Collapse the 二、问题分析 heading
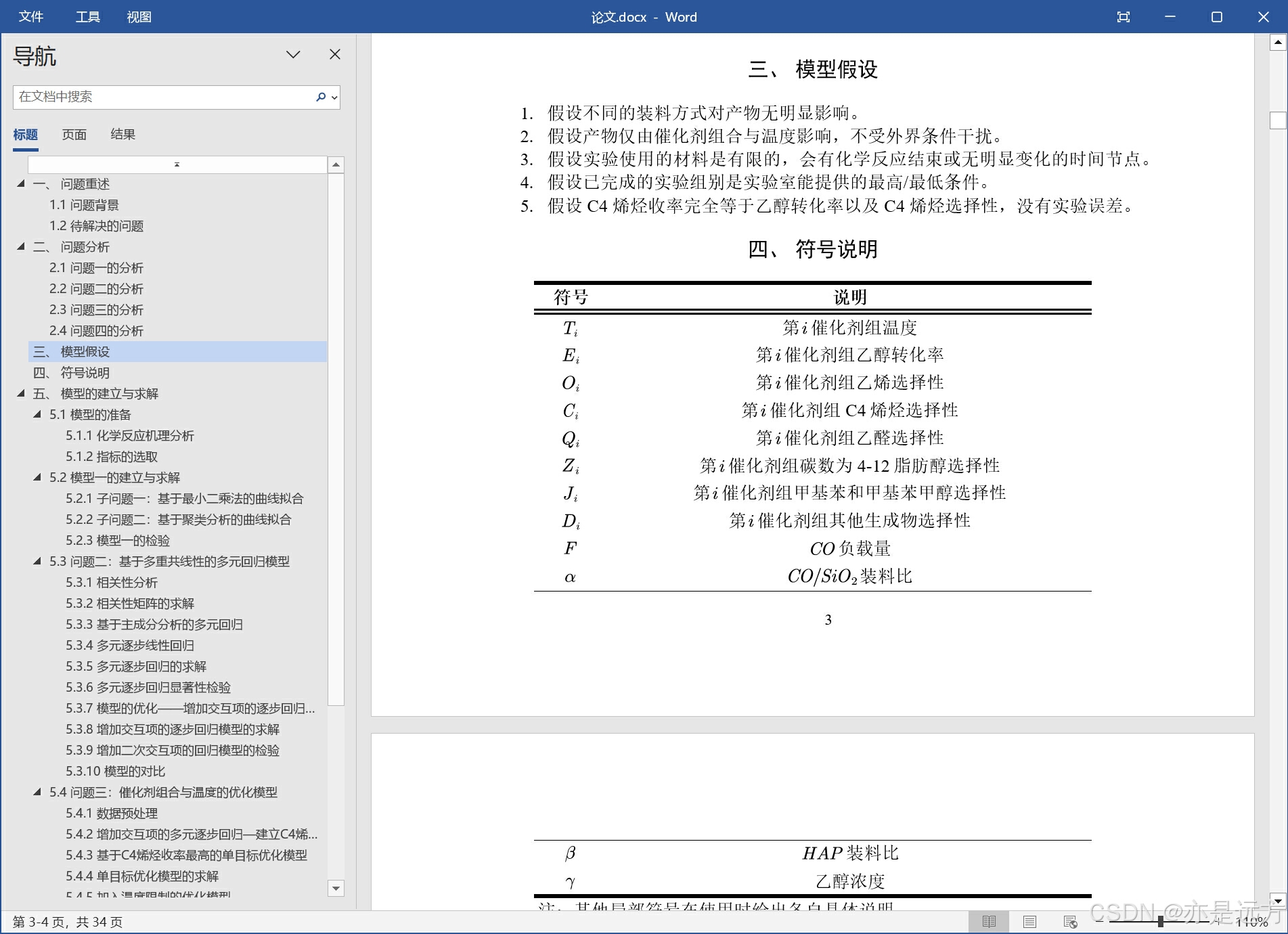The width and height of the screenshot is (1288, 934). [x=21, y=246]
